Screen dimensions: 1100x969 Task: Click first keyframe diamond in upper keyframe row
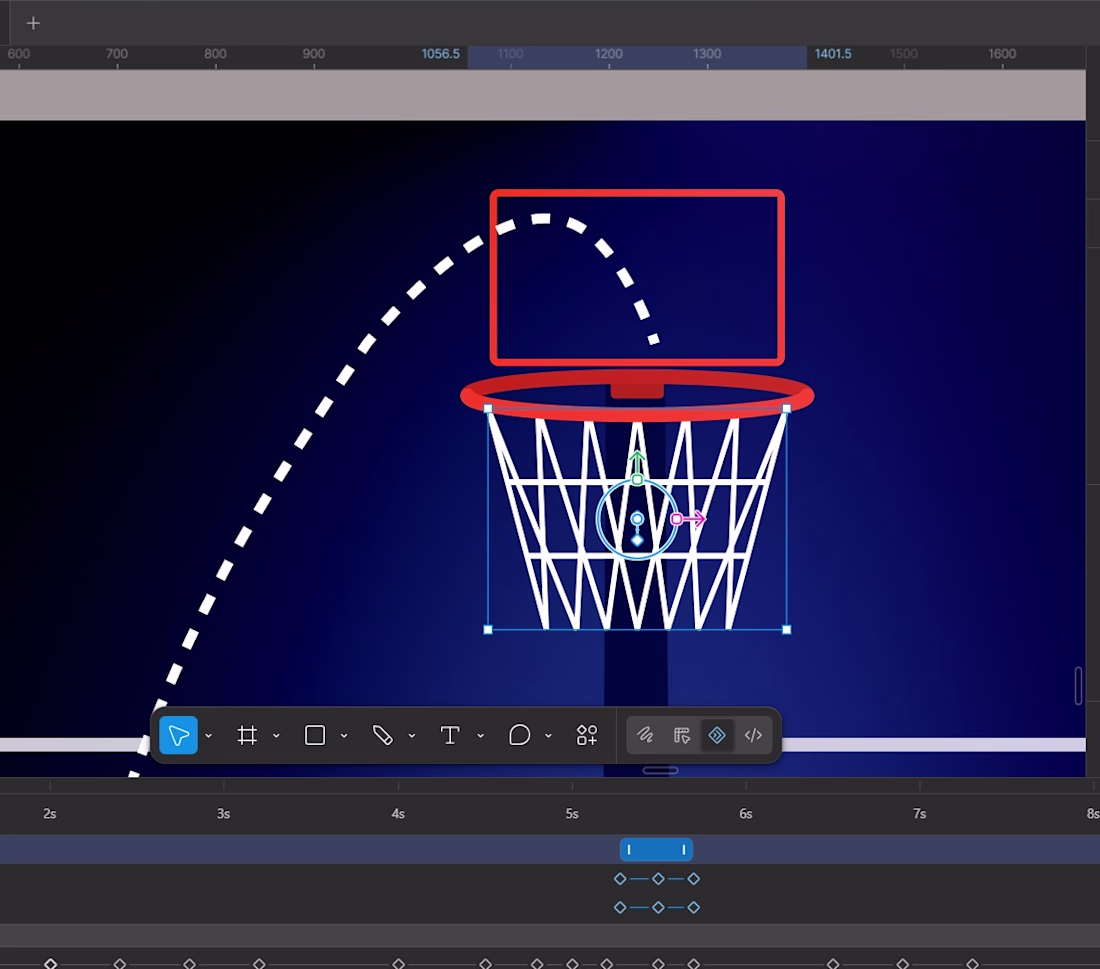click(620, 878)
